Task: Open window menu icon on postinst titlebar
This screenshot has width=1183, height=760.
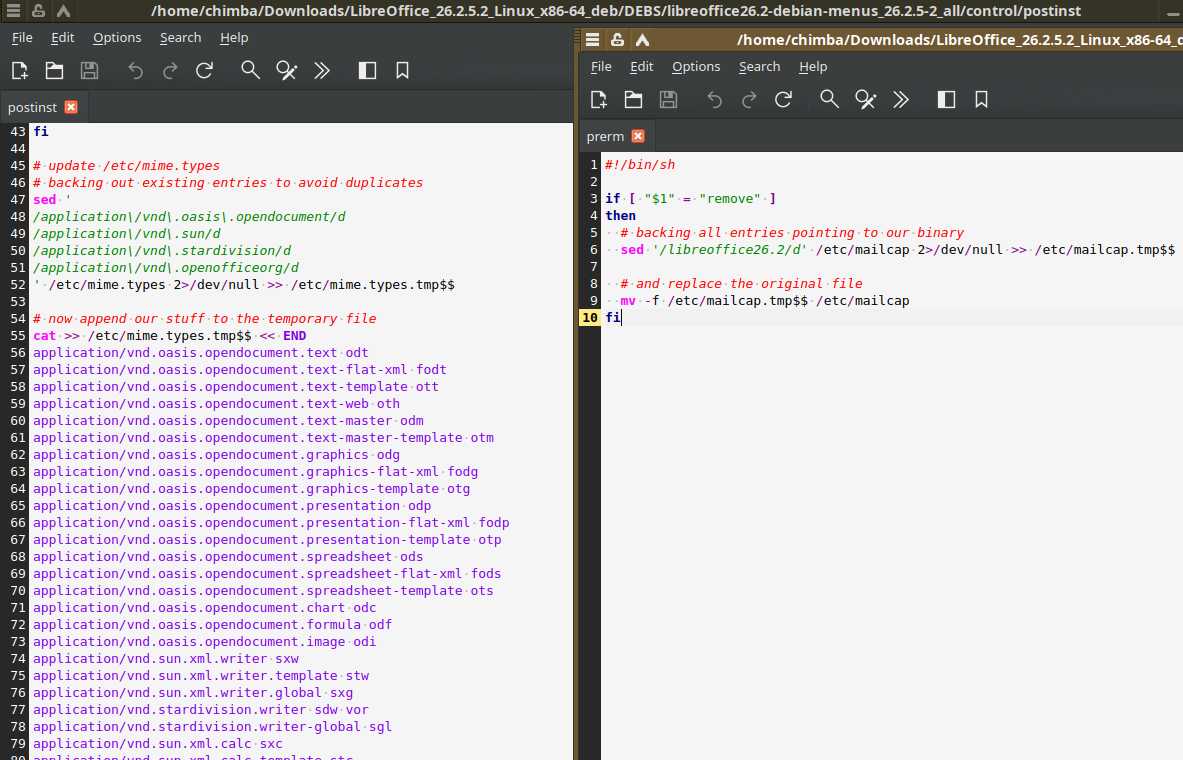Action: (13, 11)
